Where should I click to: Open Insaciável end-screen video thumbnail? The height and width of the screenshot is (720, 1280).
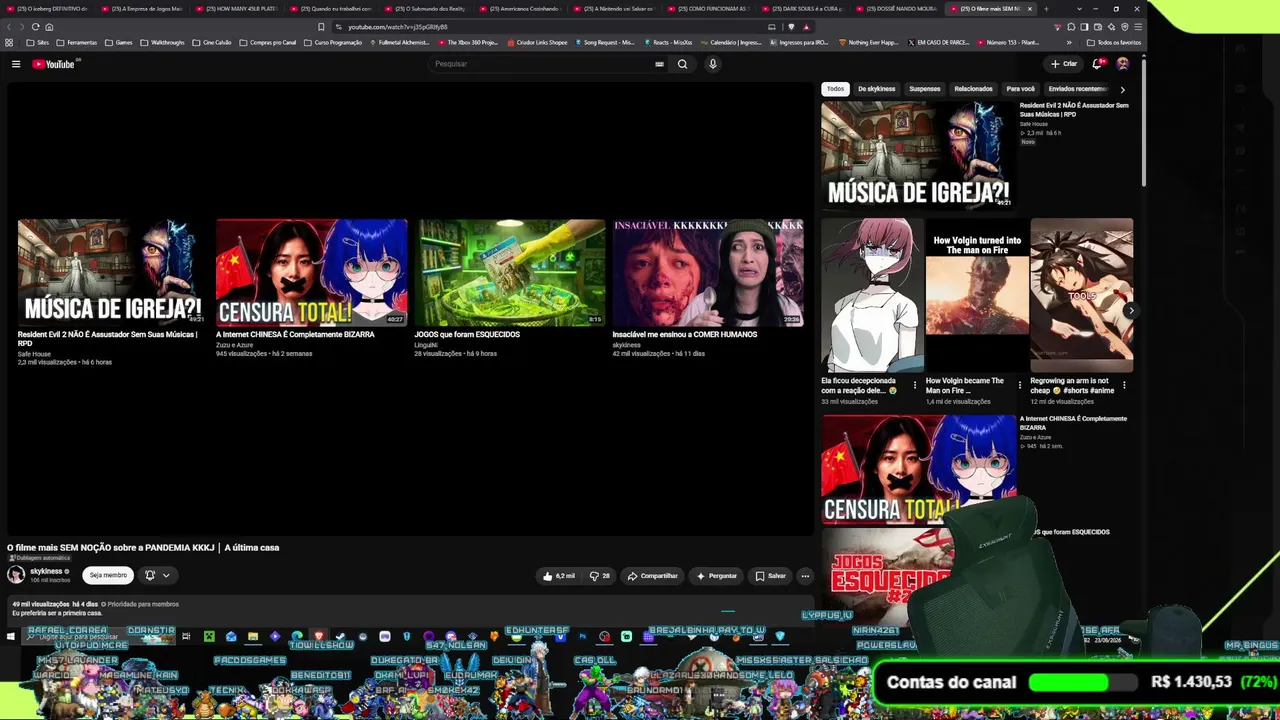(708, 272)
